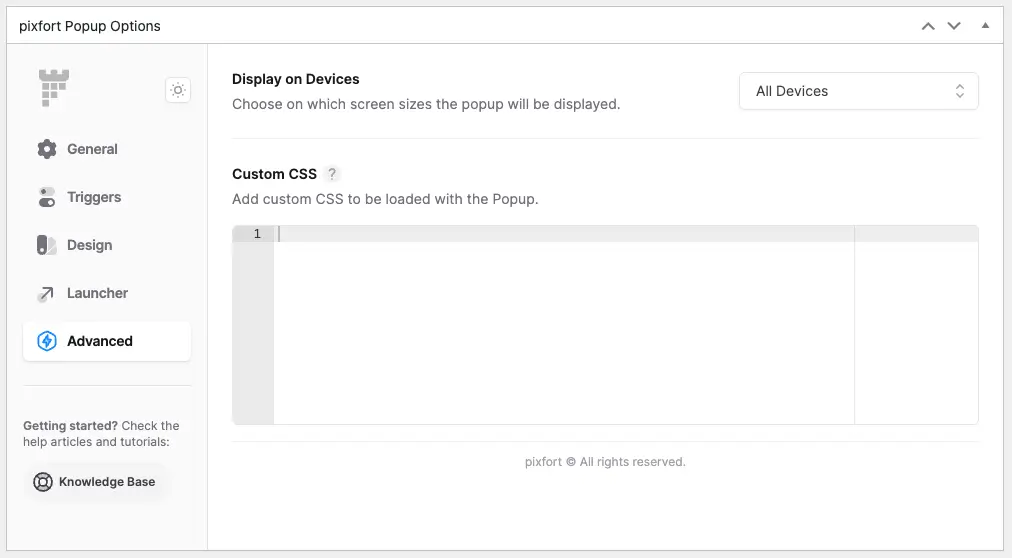Click the General gear icon
The height and width of the screenshot is (558, 1012).
coord(46,149)
